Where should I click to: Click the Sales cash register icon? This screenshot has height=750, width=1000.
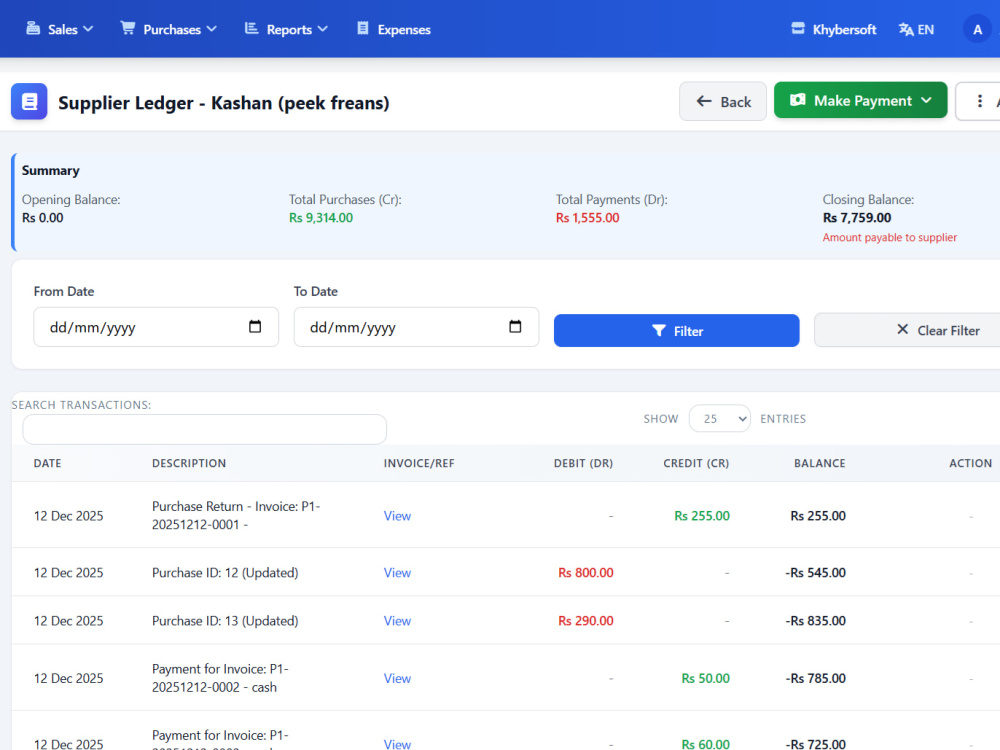point(33,29)
